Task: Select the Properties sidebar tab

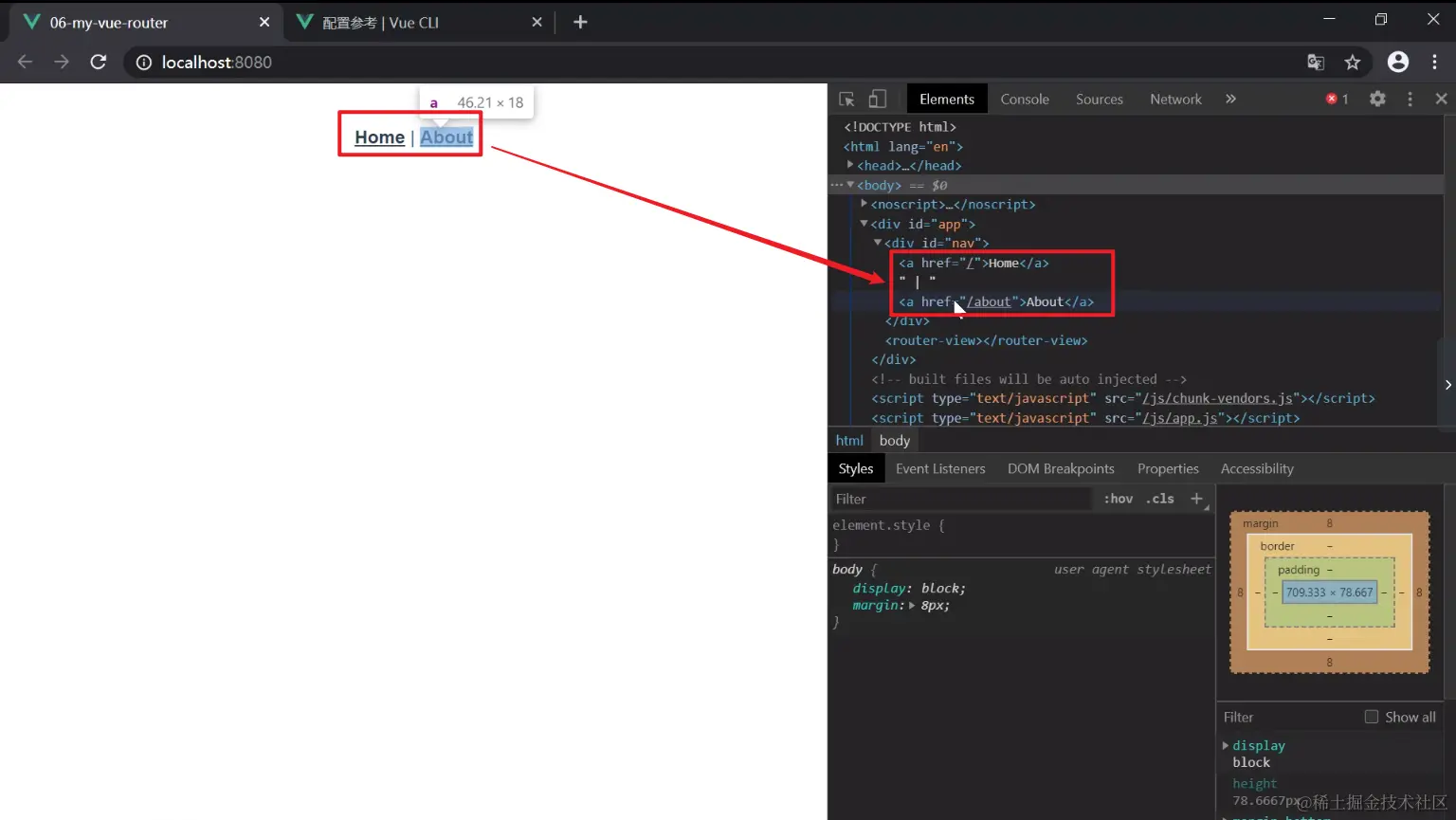Action: tap(1168, 468)
